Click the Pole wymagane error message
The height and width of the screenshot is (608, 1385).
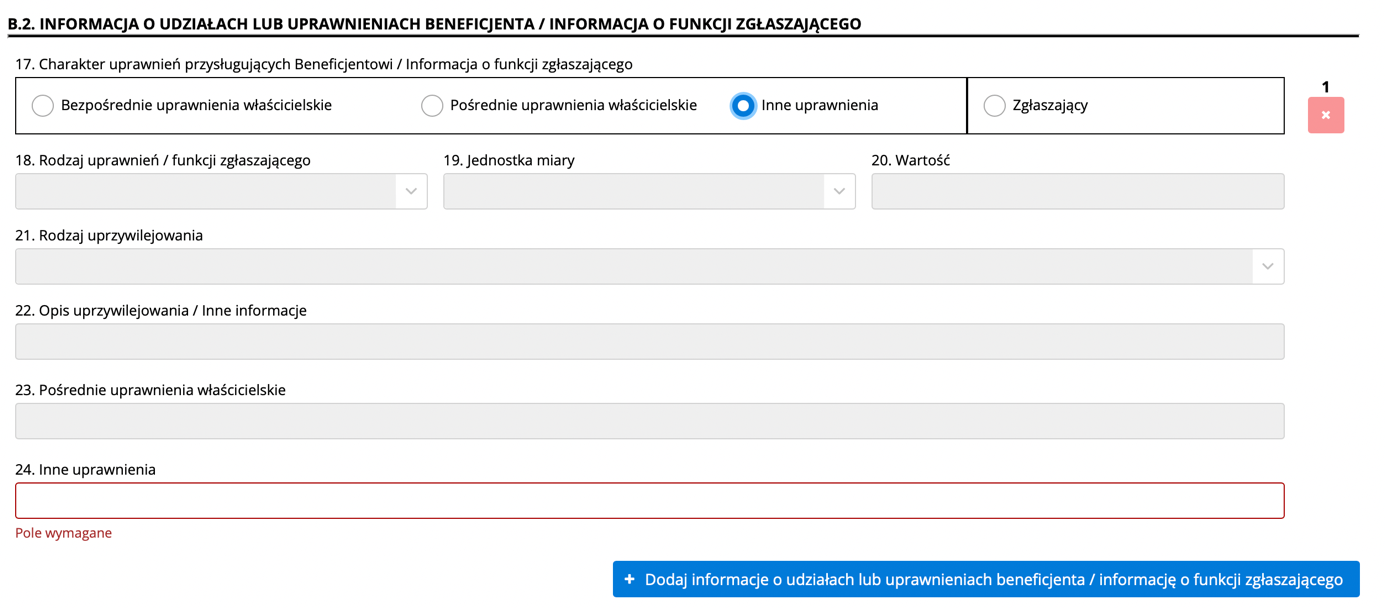coord(64,533)
